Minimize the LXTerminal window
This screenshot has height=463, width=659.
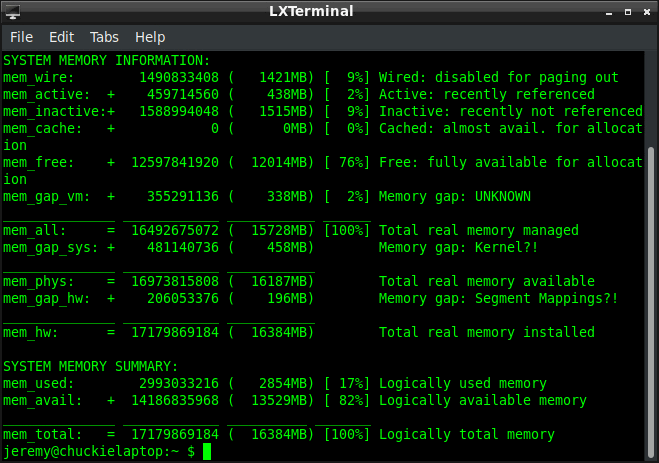tap(609, 12)
